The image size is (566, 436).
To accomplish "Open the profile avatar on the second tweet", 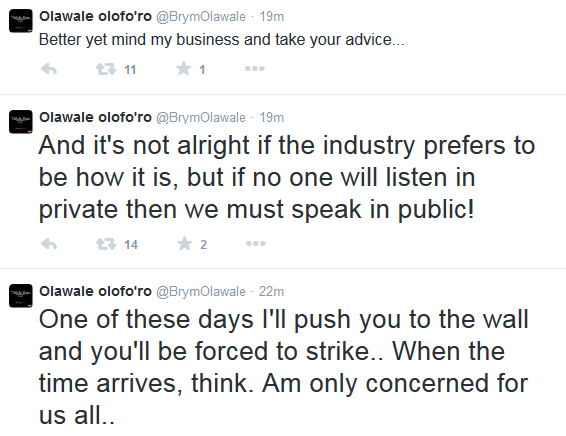I will click(21, 122).
